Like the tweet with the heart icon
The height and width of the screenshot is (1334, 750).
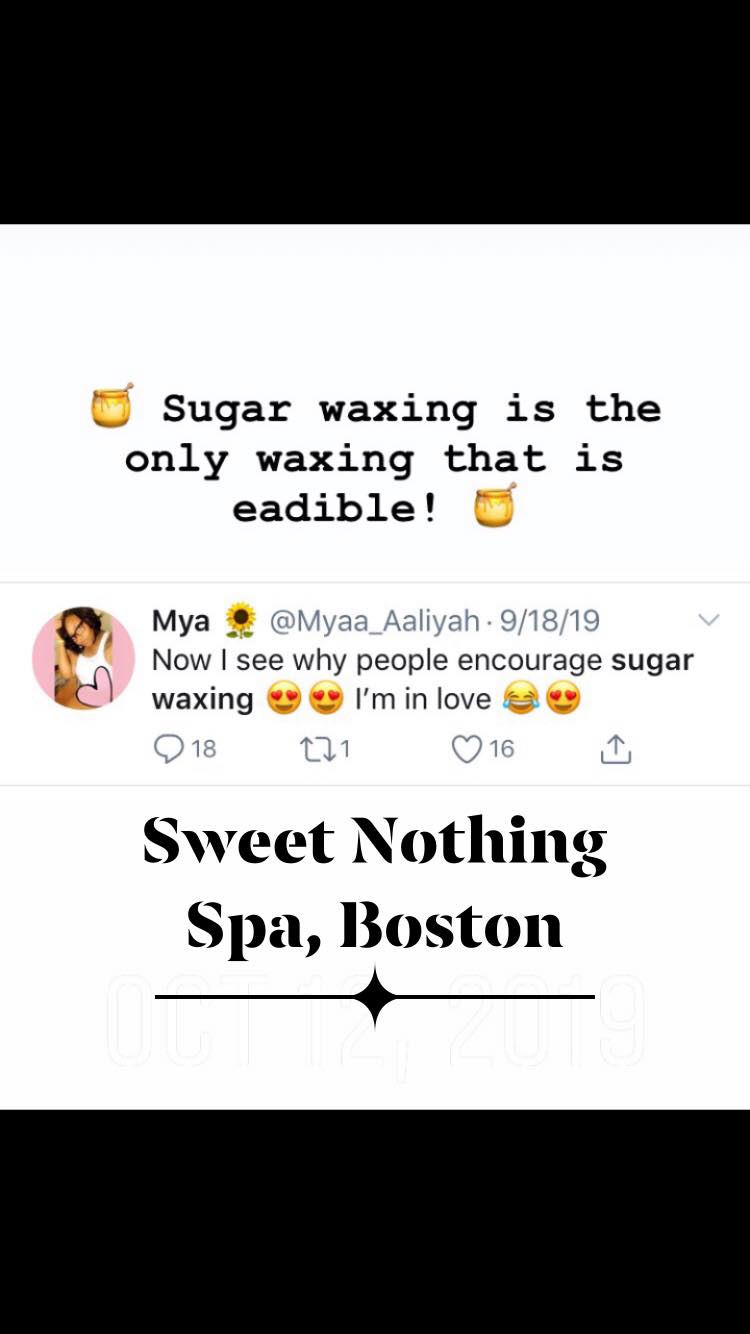pyautogui.click(x=466, y=748)
